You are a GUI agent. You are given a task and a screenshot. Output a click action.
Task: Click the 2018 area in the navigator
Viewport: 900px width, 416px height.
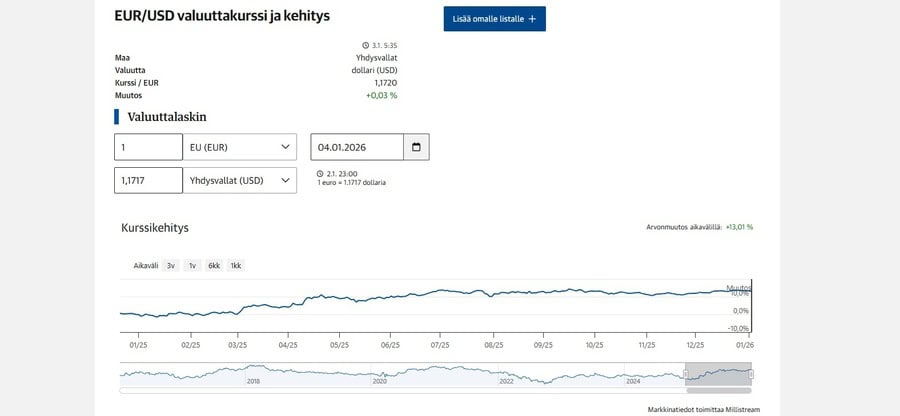[253, 375]
